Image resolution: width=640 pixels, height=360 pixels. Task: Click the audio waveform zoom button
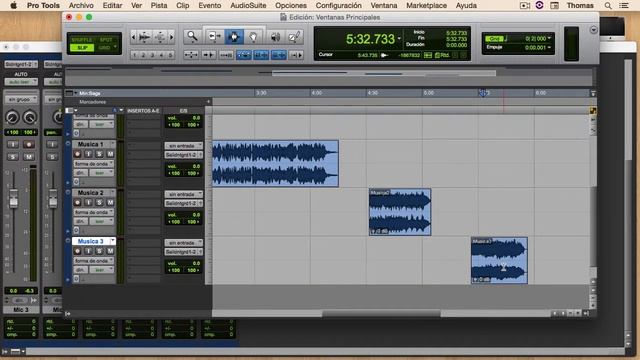tap(144, 37)
